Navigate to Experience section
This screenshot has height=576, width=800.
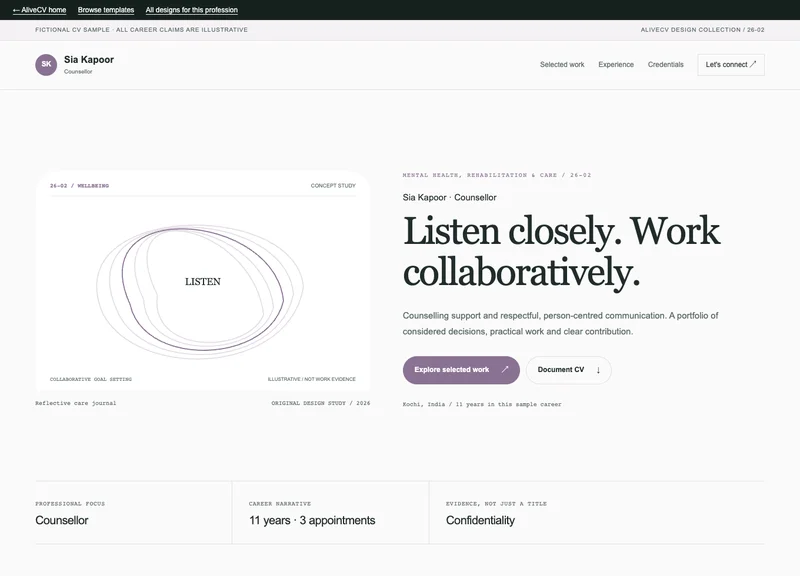point(616,64)
